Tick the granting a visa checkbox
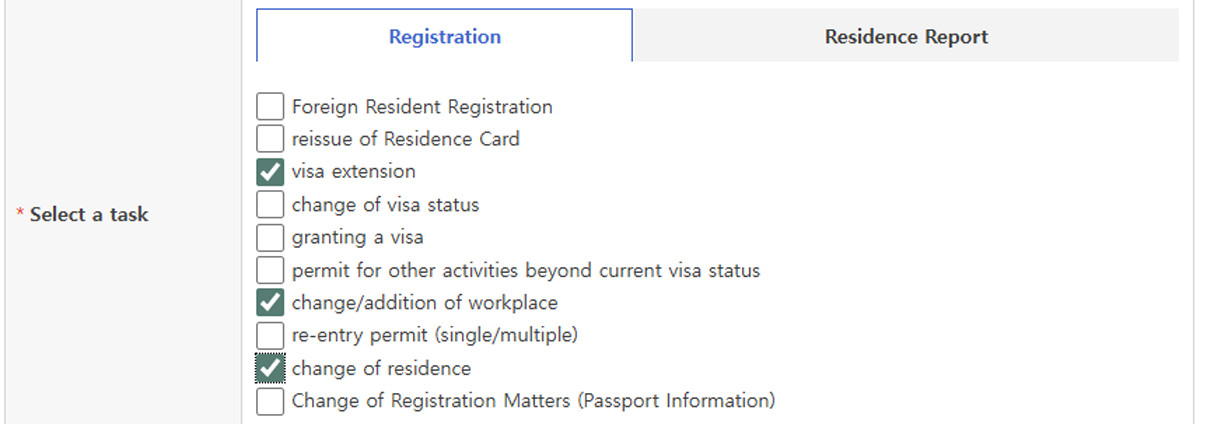The image size is (1207, 424). [x=270, y=237]
